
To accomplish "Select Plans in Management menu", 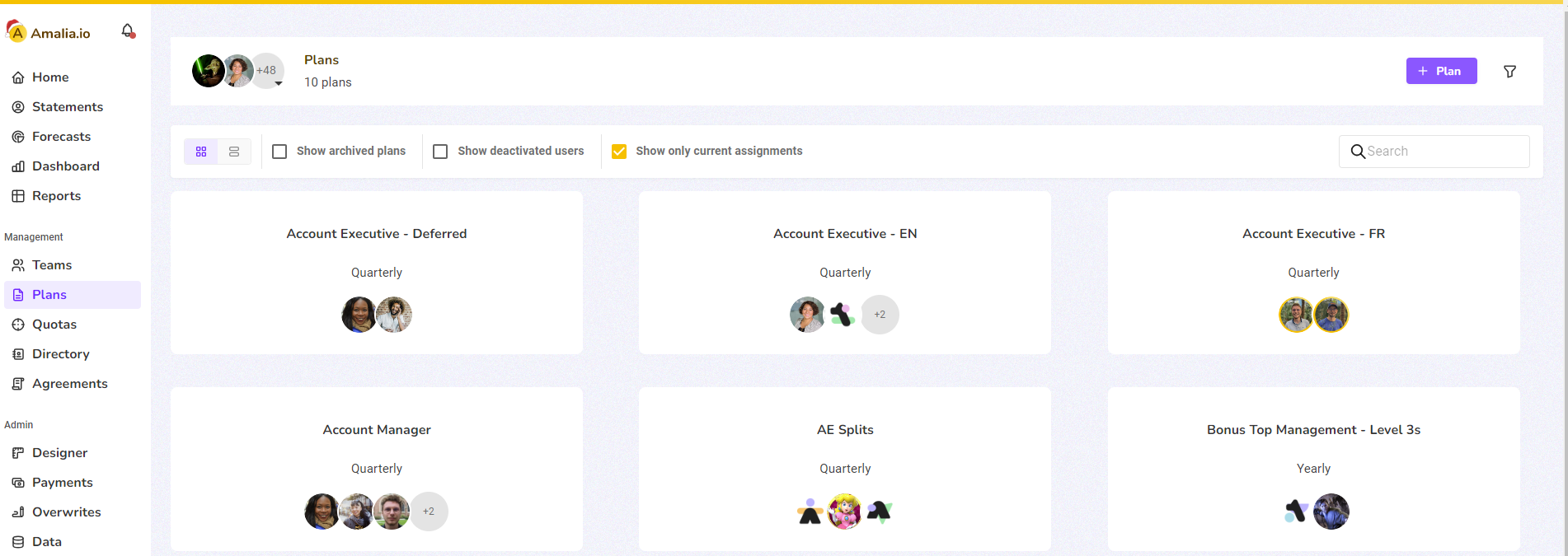I will [73, 295].
